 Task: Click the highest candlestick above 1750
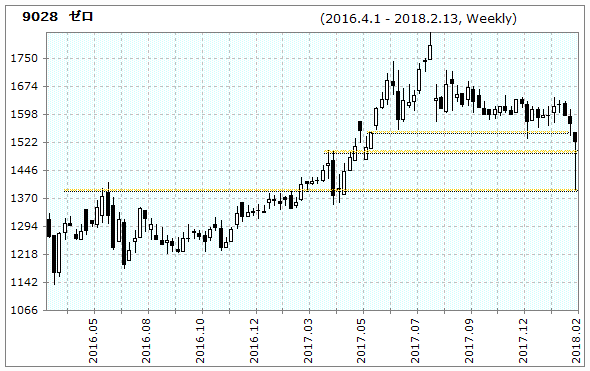tap(430, 47)
